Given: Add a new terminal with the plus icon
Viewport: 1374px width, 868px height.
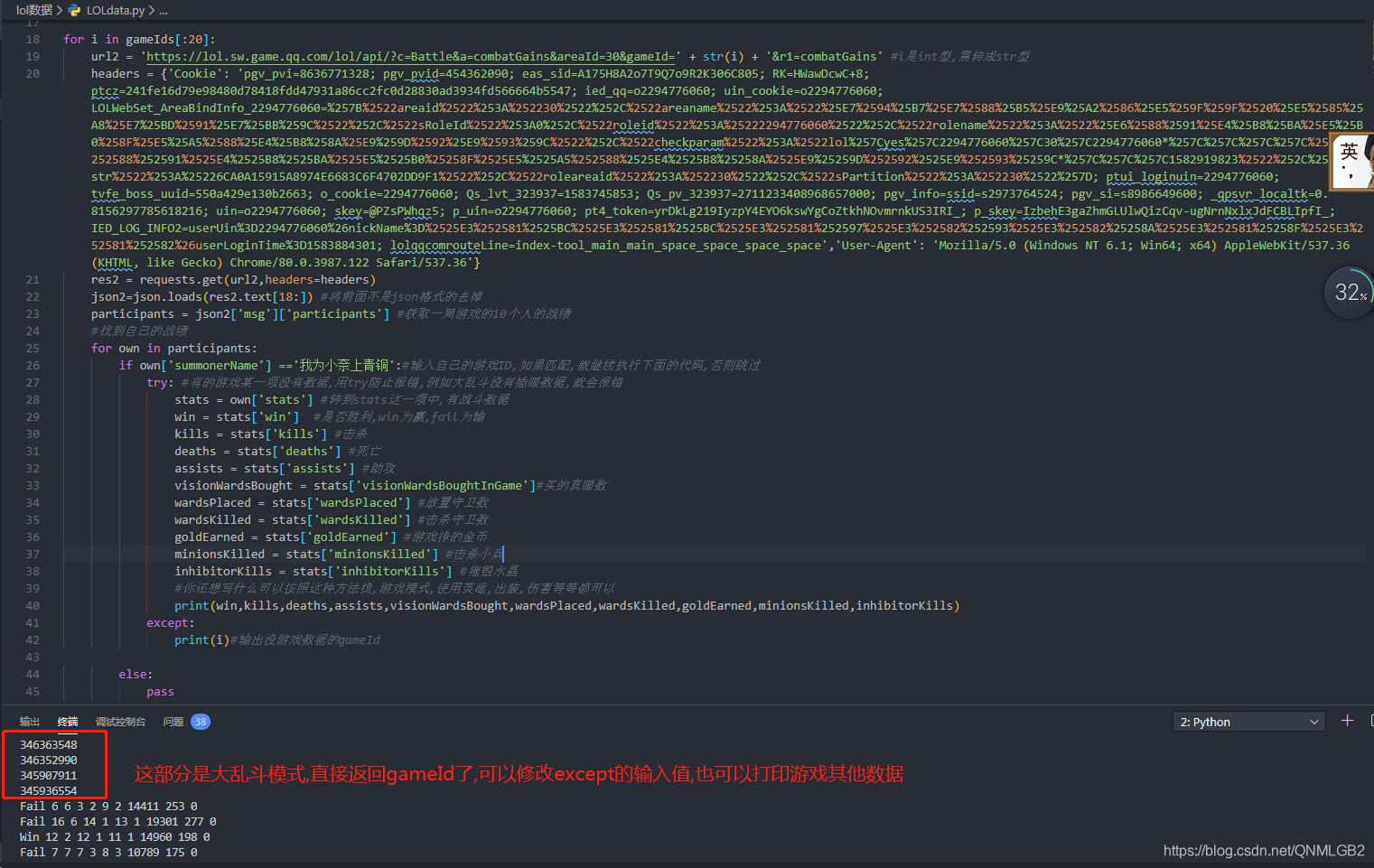Looking at the screenshot, I should (x=1347, y=720).
